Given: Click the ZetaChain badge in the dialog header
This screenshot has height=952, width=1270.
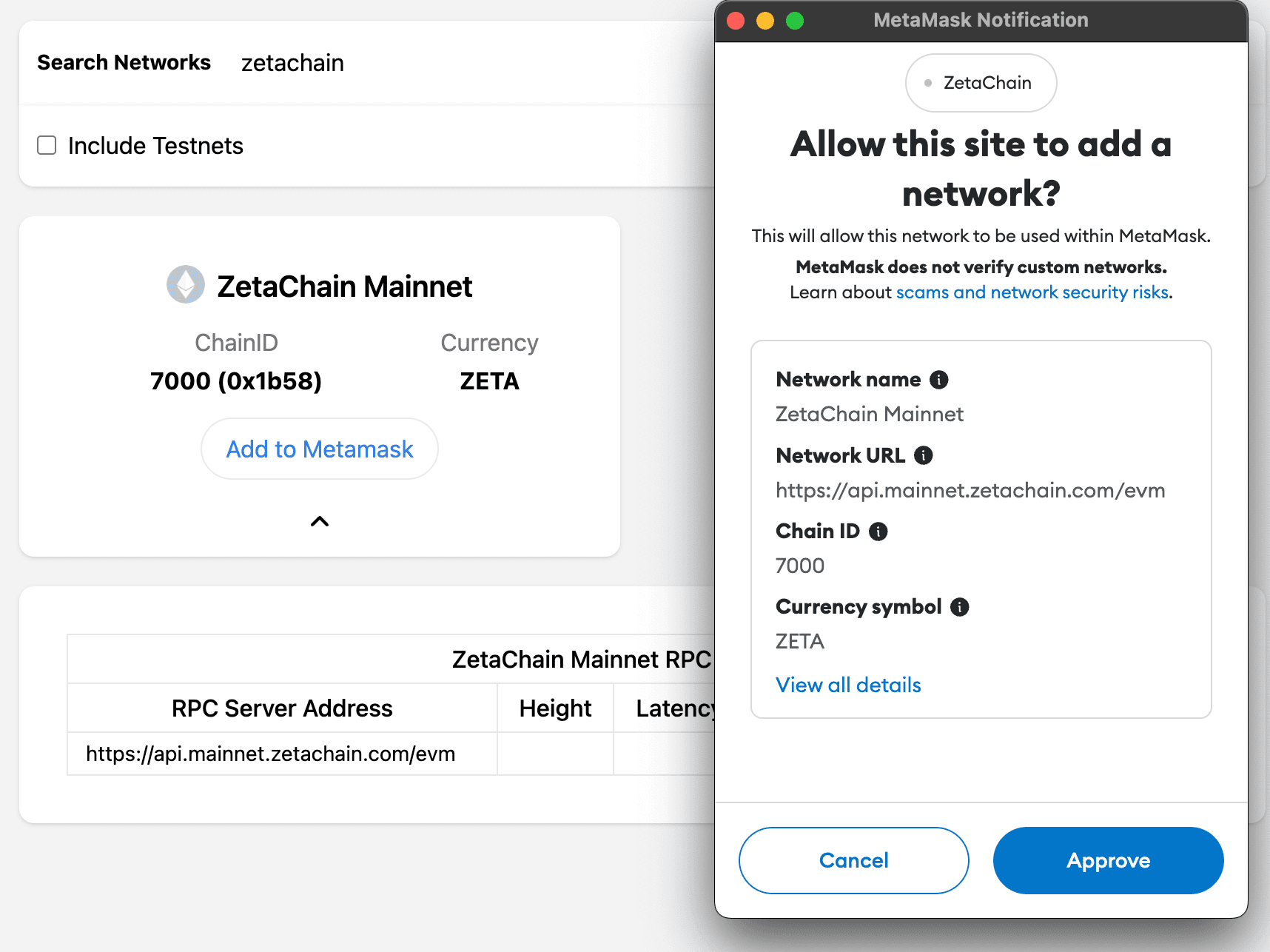Looking at the screenshot, I should [x=981, y=83].
